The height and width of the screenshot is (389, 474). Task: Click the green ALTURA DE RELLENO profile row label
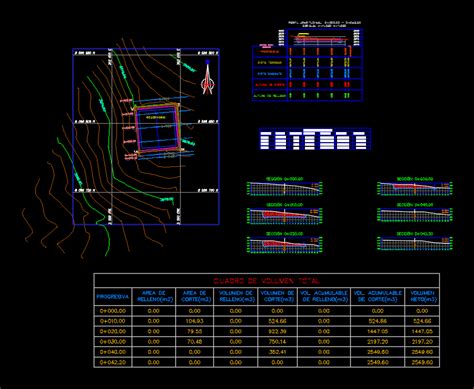[x=270, y=96]
